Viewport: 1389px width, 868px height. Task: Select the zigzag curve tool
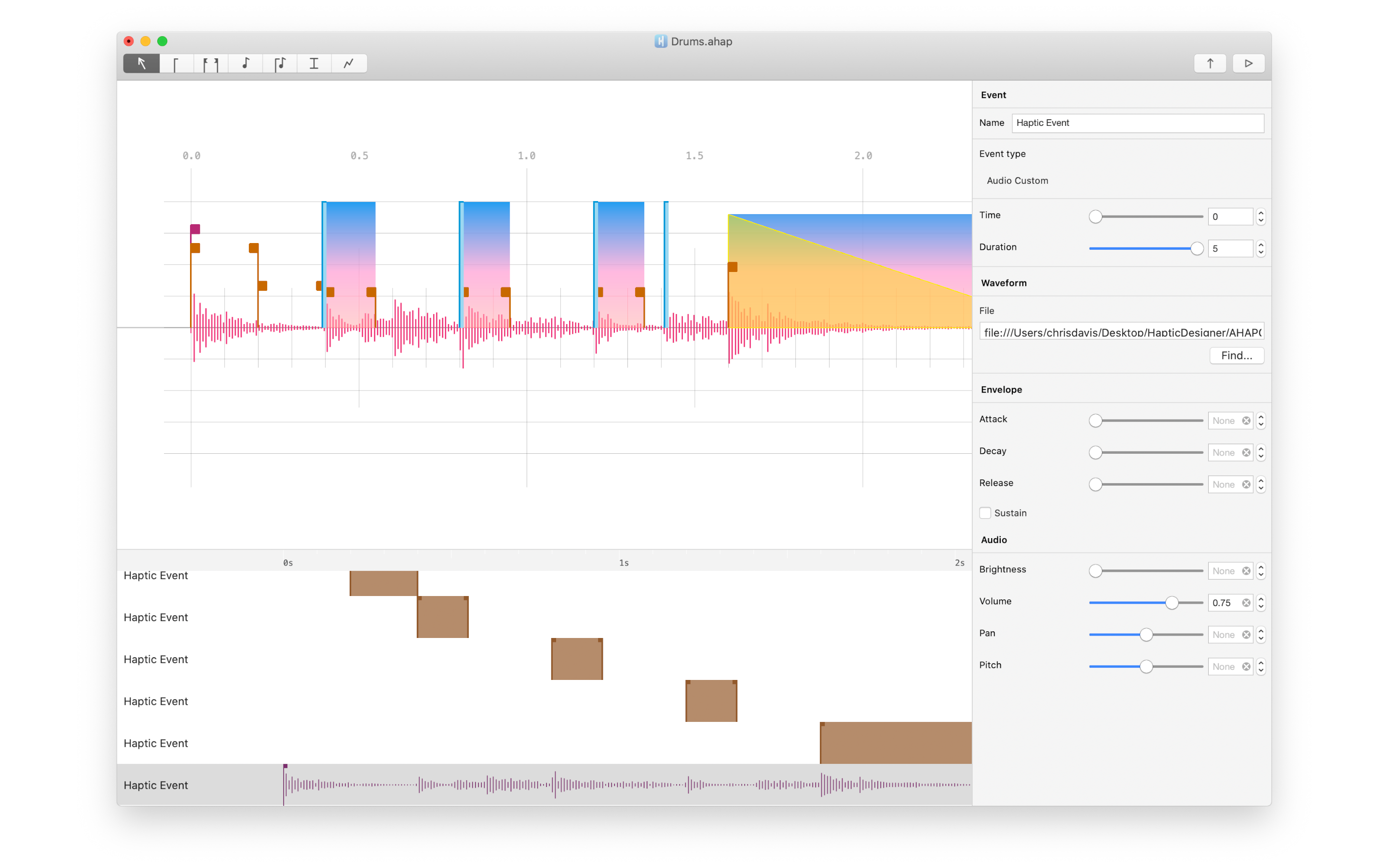click(348, 63)
